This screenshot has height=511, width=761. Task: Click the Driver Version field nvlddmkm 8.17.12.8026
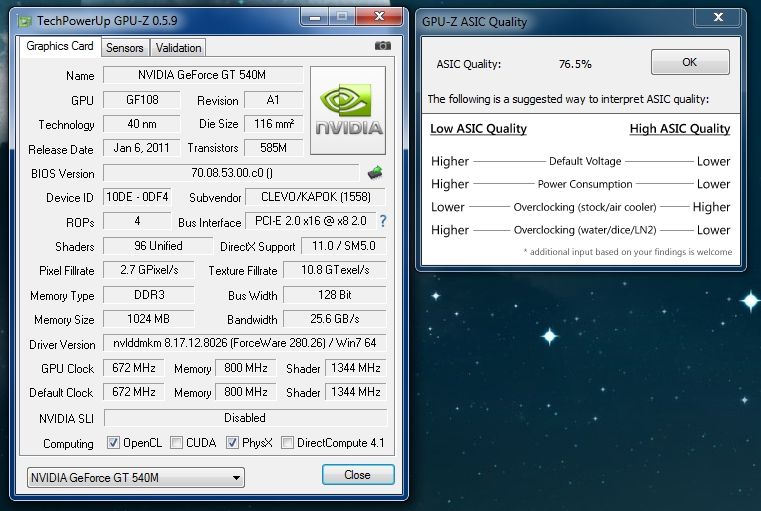(245, 343)
